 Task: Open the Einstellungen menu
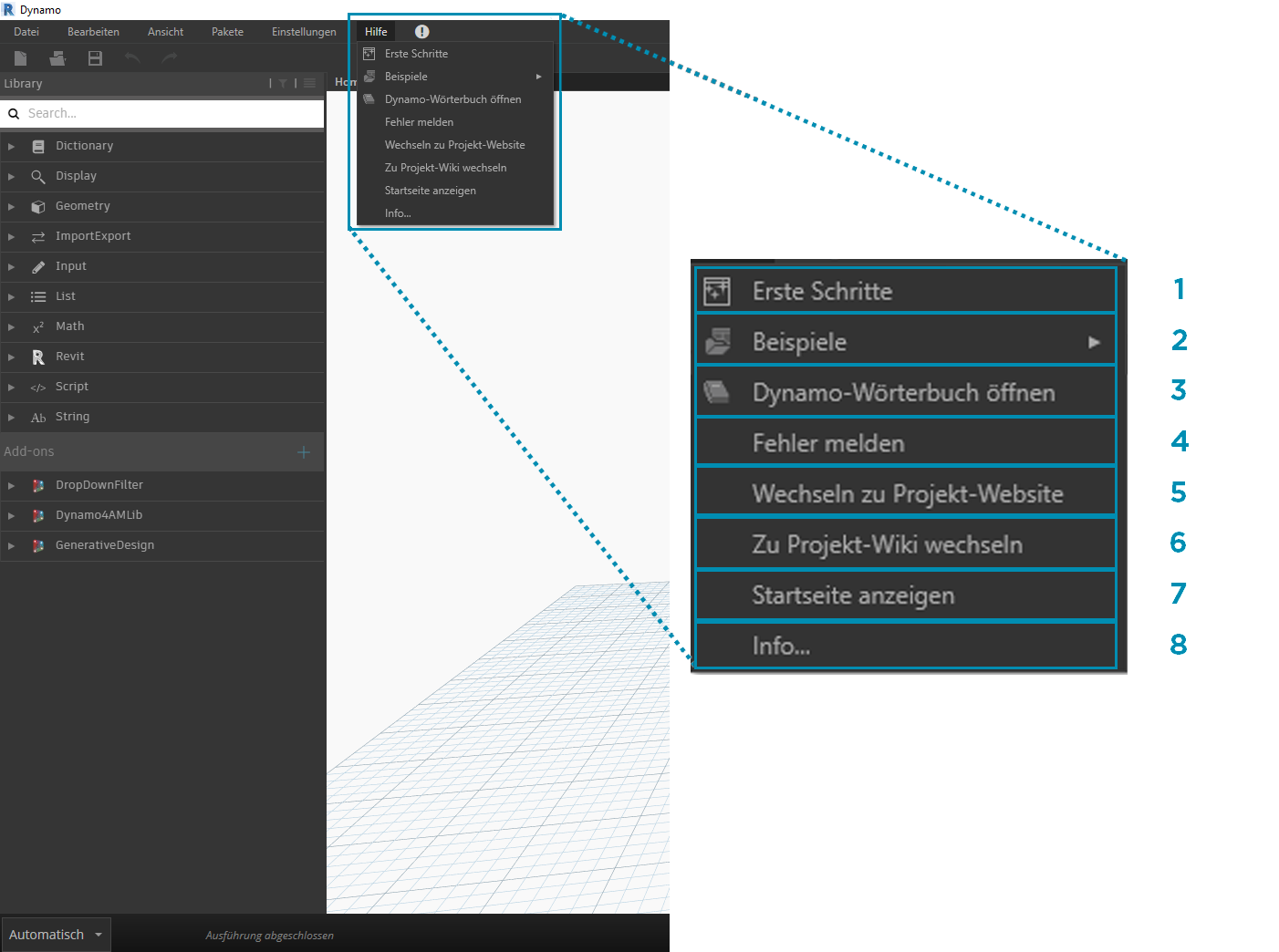point(304,31)
